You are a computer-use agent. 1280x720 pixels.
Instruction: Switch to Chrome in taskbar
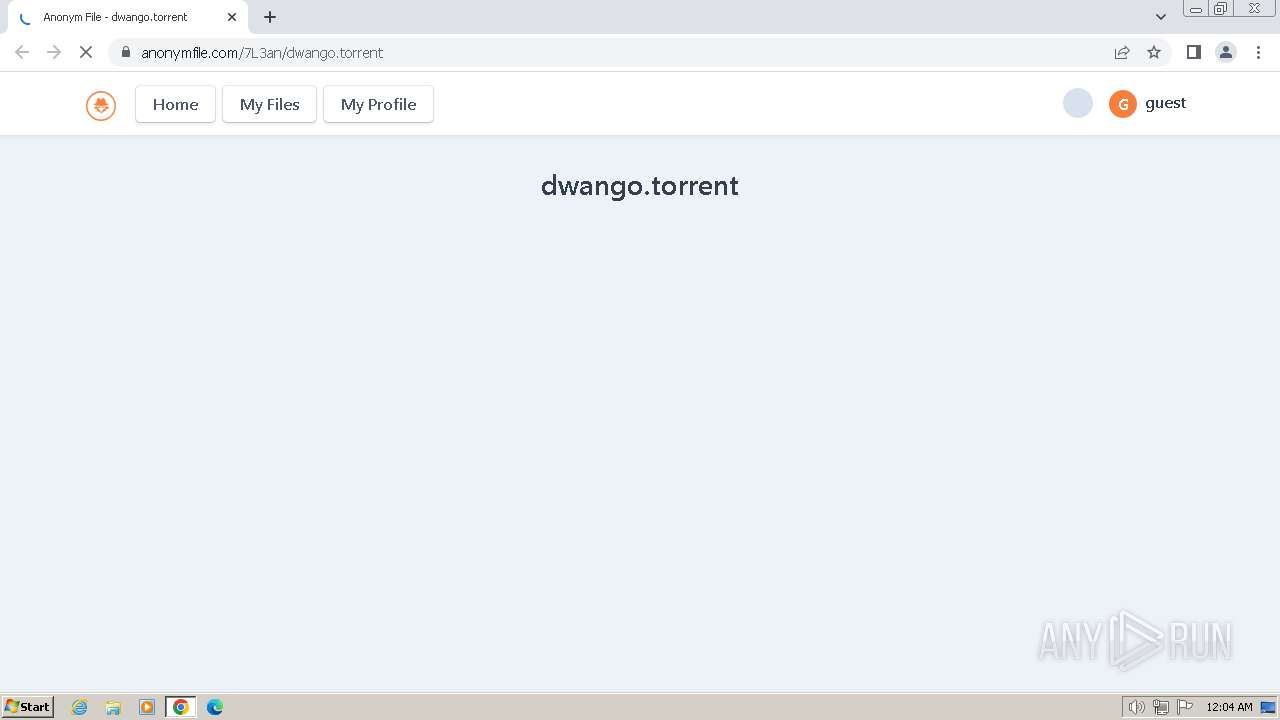(x=180, y=707)
